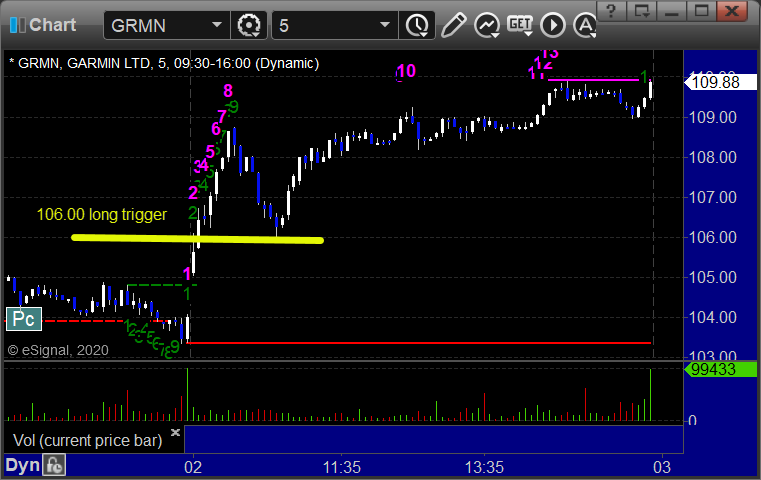Screen dimensions: 761x480
Task: Click the 99433 volume value label
Action: (x=720, y=369)
